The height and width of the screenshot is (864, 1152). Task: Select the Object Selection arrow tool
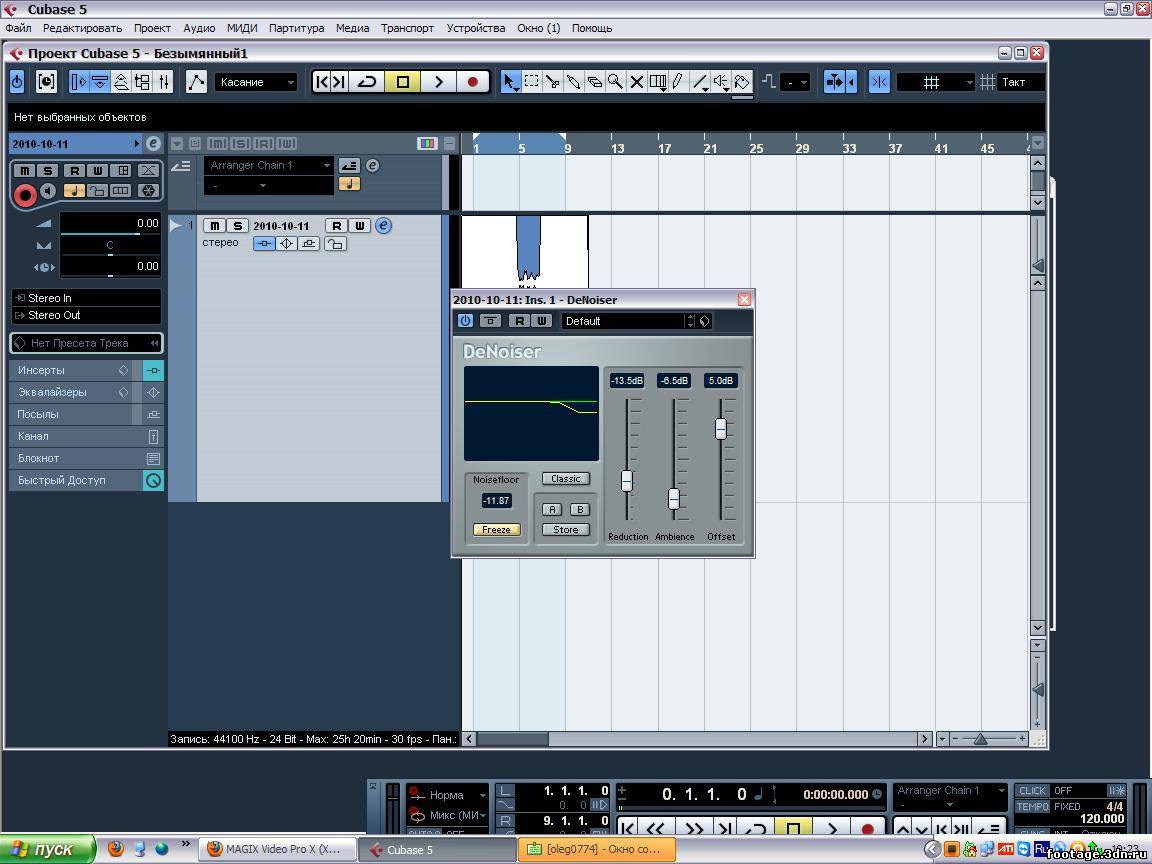tap(509, 82)
